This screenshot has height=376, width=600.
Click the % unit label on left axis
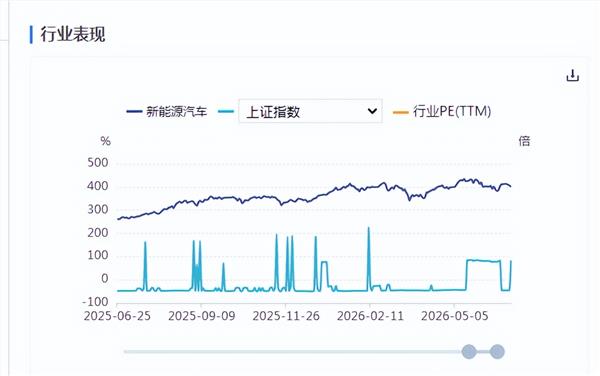point(105,141)
